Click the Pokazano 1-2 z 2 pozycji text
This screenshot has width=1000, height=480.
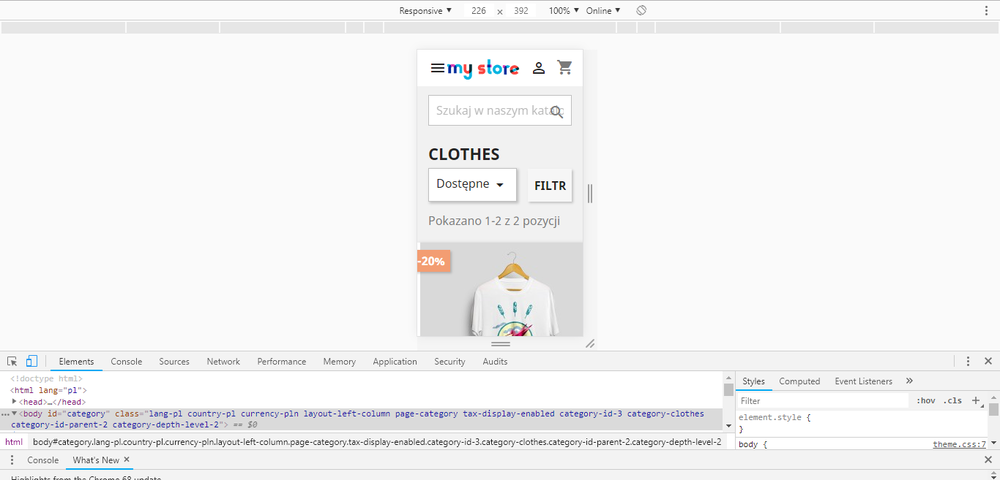point(494,221)
